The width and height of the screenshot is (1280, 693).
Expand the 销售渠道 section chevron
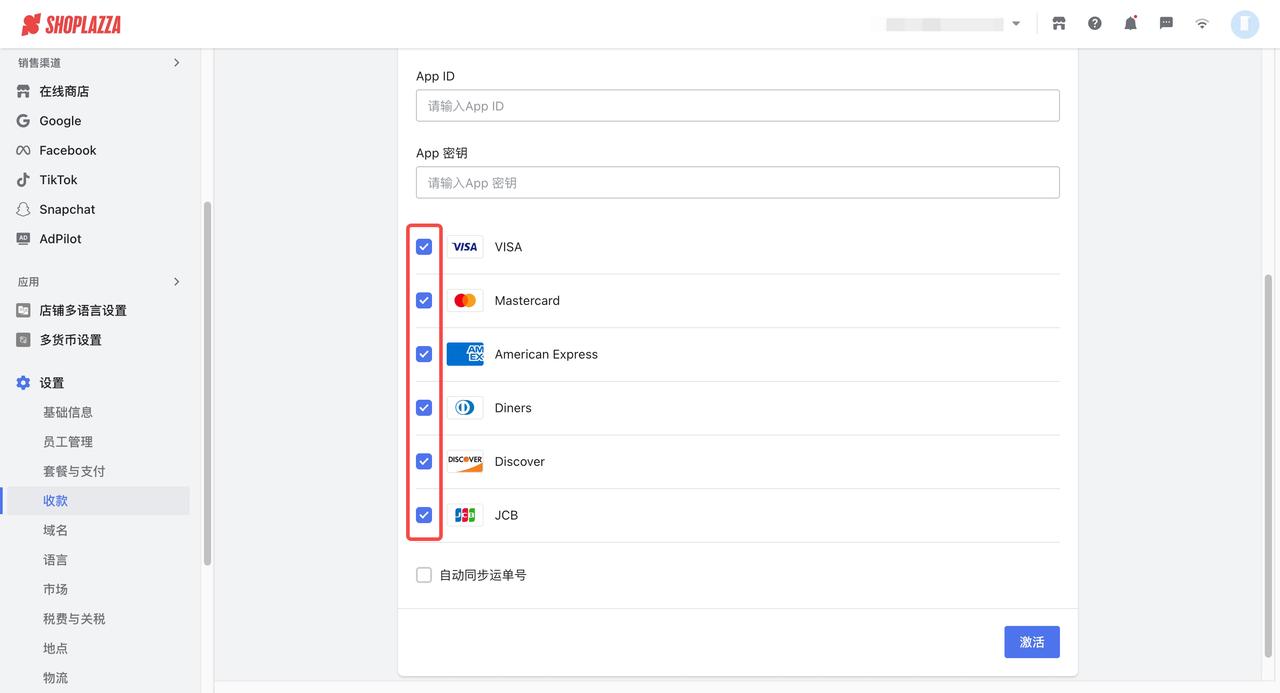pyautogui.click(x=177, y=63)
